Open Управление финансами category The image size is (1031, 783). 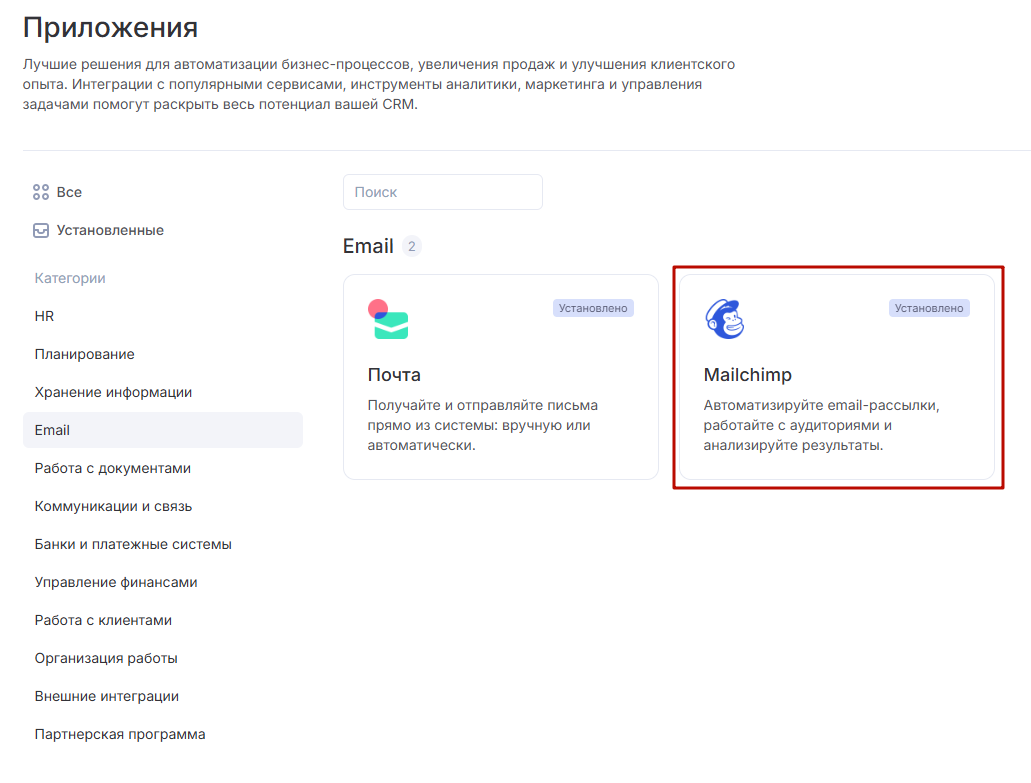pyautogui.click(x=162, y=582)
